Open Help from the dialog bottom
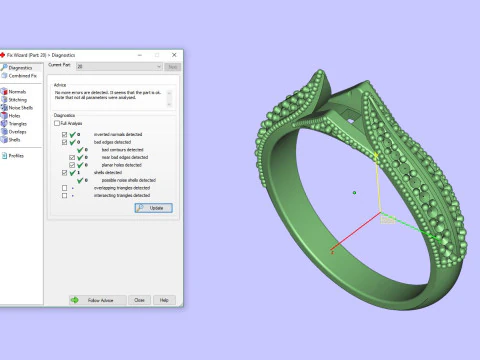The height and width of the screenshot is (360, 480). coord(164,300)
